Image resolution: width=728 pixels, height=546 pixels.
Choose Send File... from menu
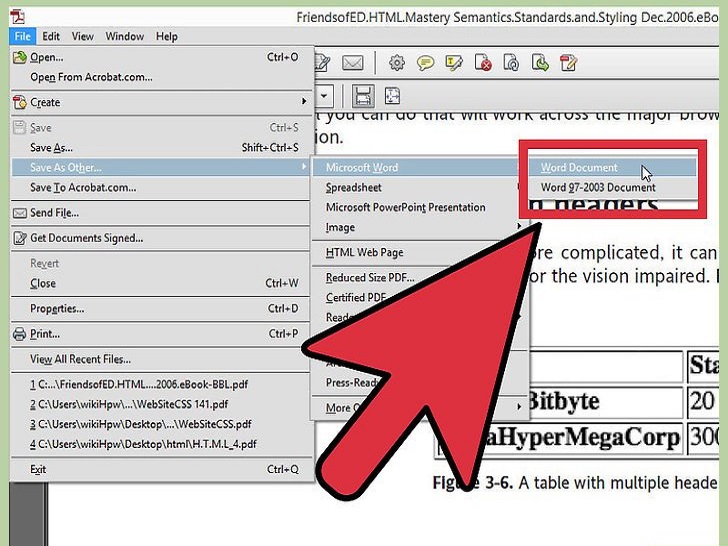(161, 213)
